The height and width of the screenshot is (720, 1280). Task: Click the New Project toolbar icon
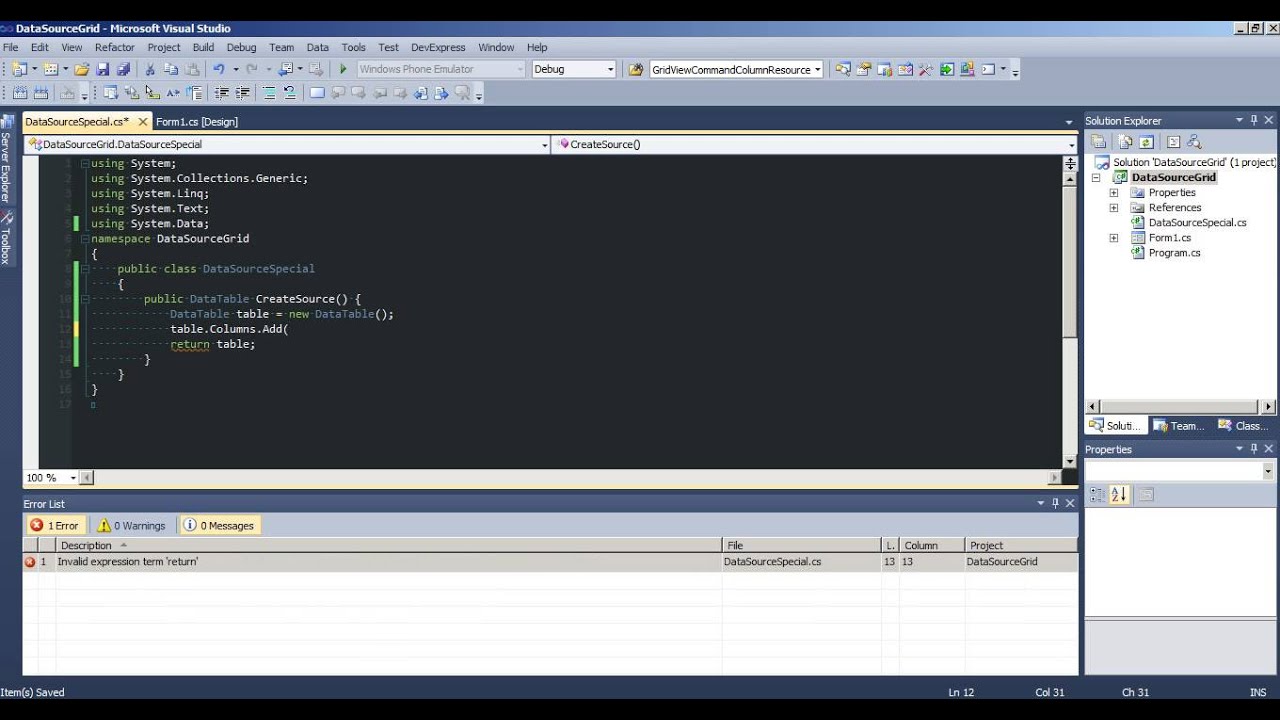click(x=19, y=69)
